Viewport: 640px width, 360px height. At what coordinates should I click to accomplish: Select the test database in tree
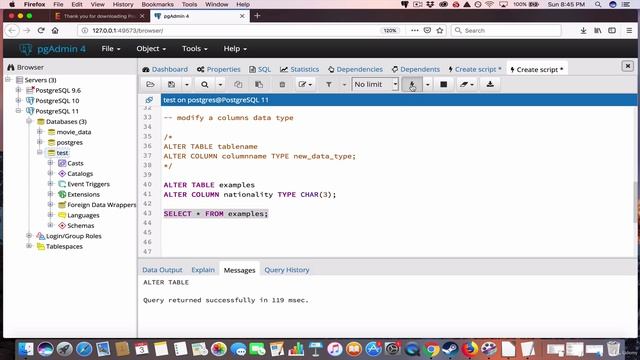(62, 153)
